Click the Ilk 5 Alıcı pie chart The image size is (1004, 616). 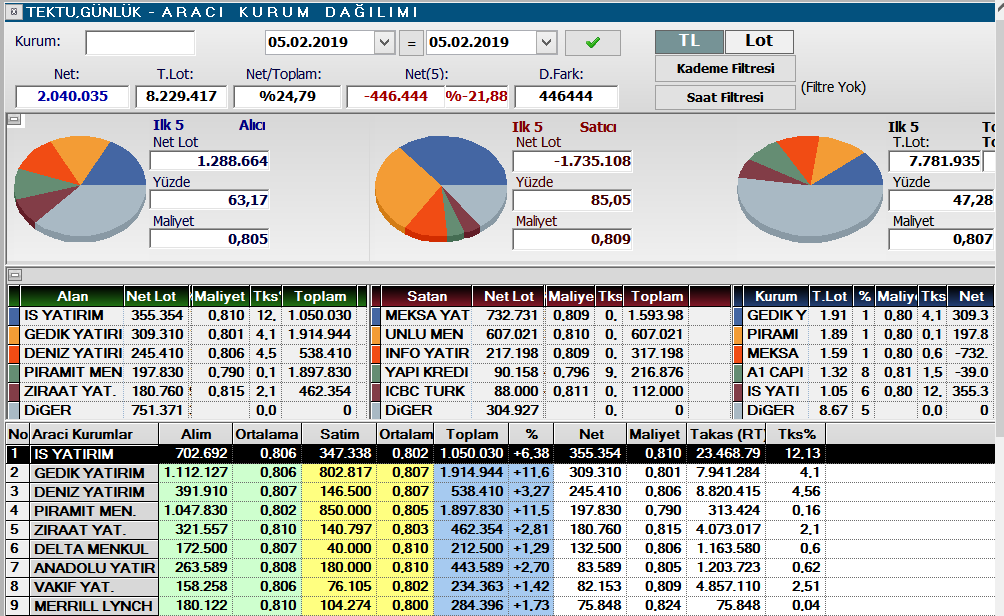(80, 188)
